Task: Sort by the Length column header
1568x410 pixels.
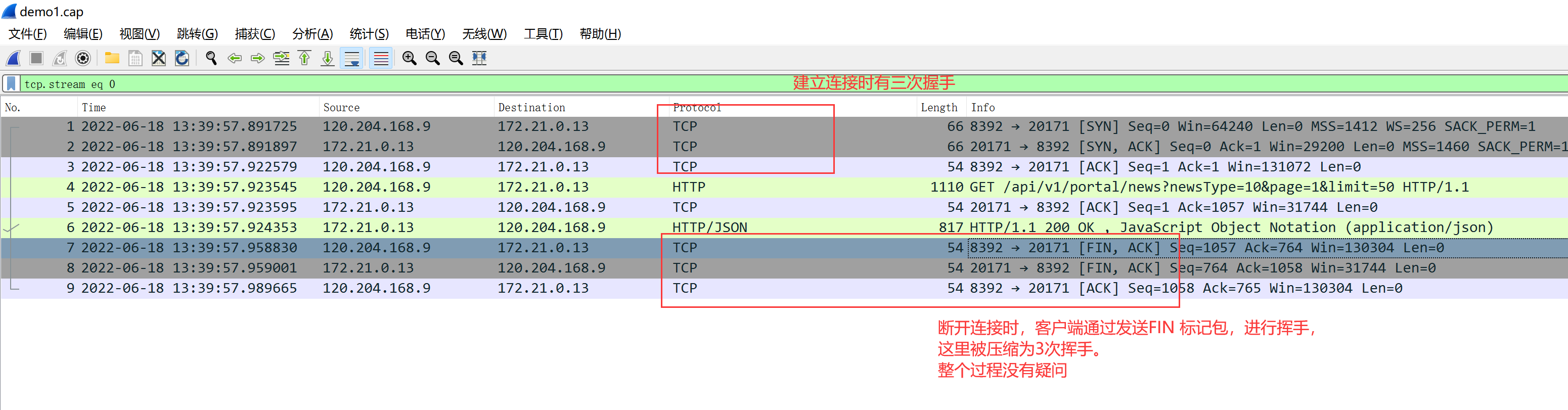Action: tap(942, 108)
